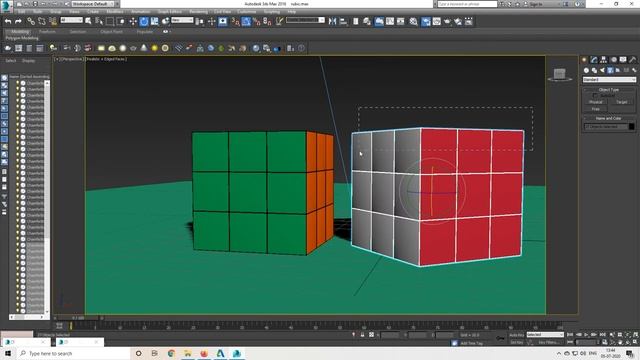Select the Helpers create category
Image resolution: width=640 pixels, height=360 pixels.
[x=618, y=70]
